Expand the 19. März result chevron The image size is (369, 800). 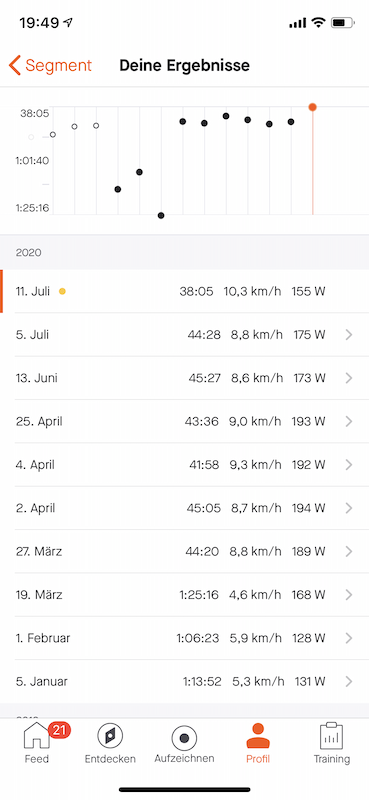(x=349, y=595)
